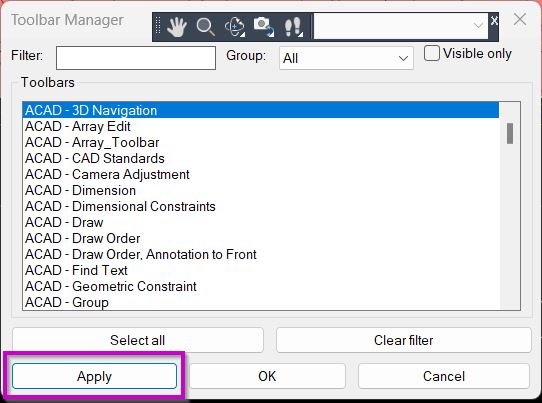
Task: Select ACAD - Draw Order entry
Action: (x=261, y=238)
